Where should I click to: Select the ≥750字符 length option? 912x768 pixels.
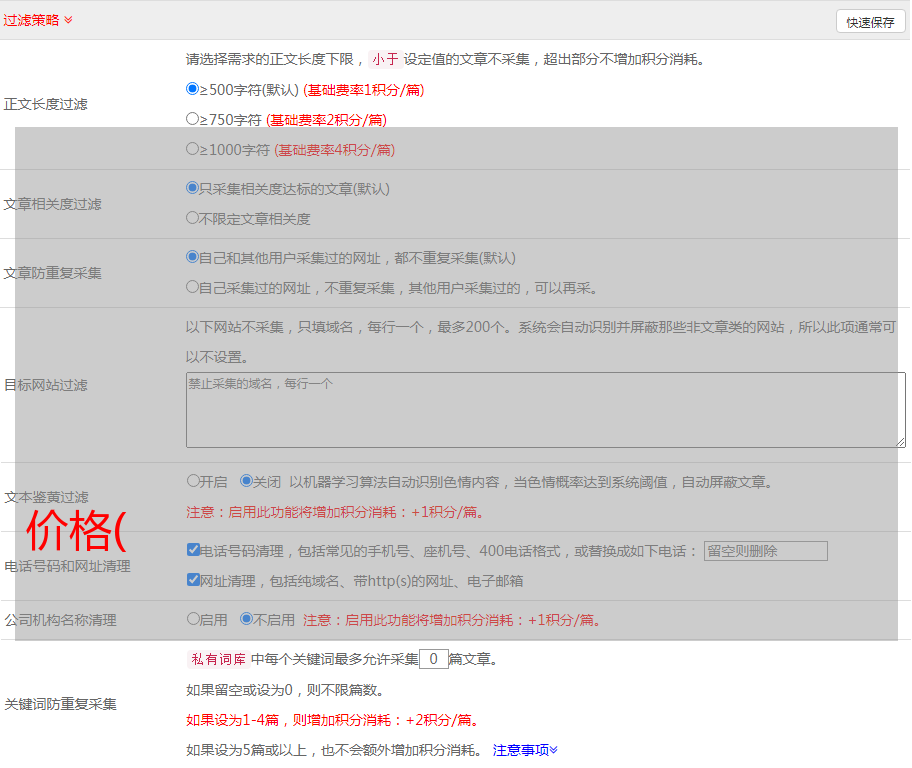click(x=193, y=119)
